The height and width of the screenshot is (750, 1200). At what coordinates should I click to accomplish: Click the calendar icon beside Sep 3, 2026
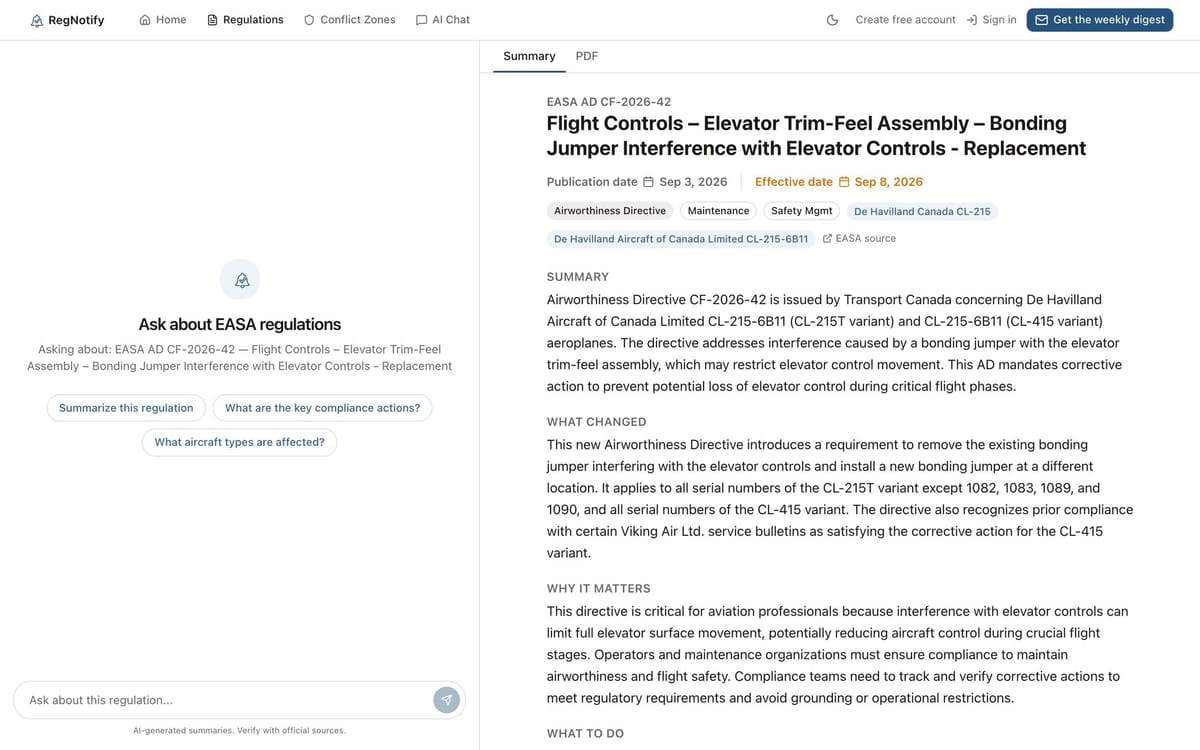[x=648, y=182]
